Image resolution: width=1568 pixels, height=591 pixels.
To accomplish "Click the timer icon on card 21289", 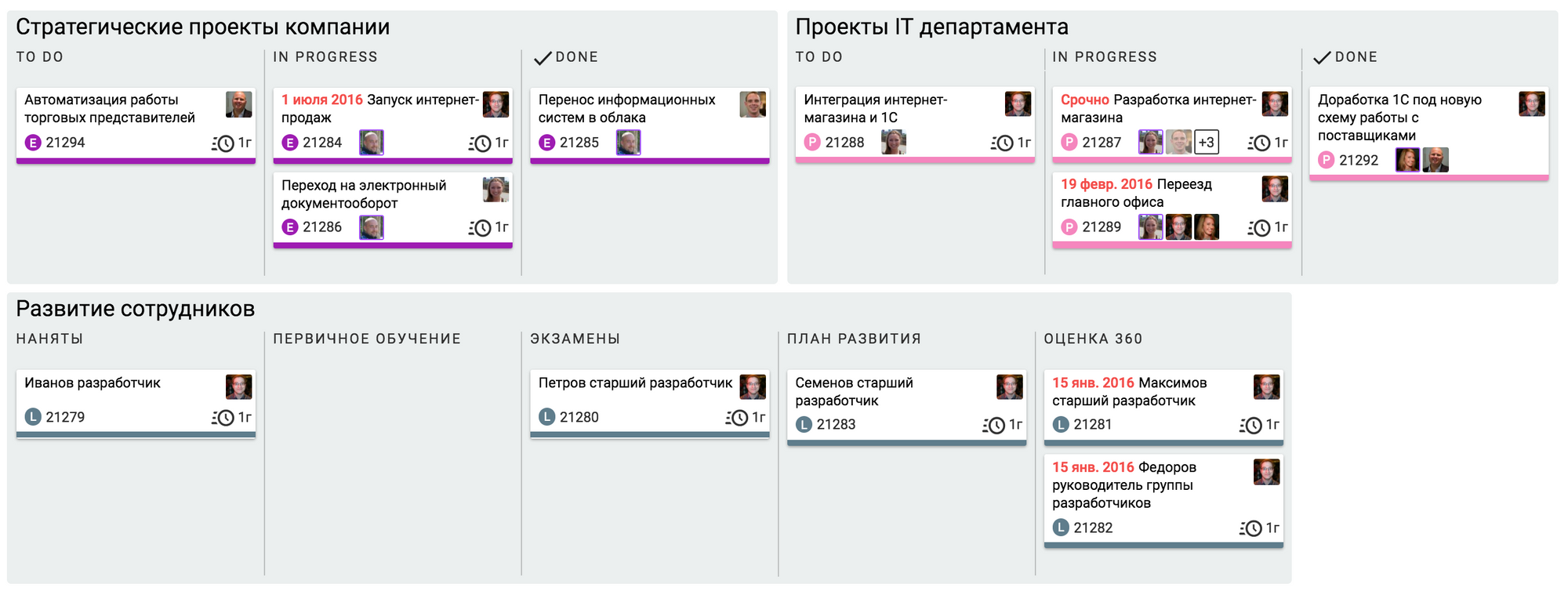I will point(1260,228).
